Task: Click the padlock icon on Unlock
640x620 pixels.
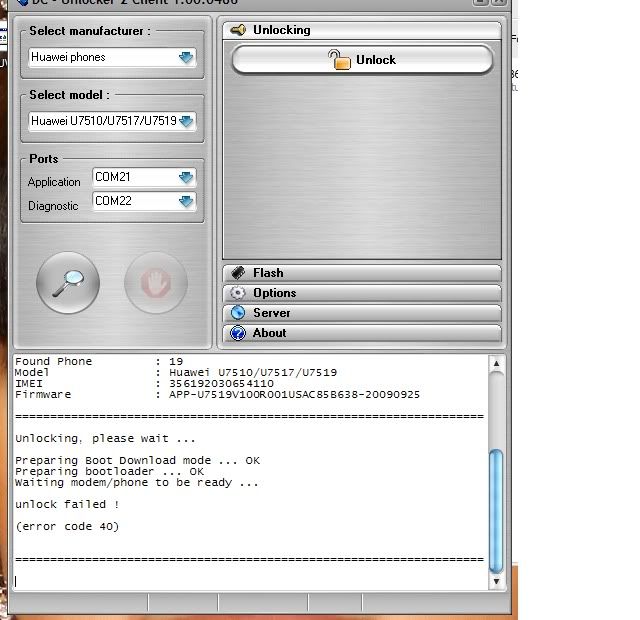Action: pos(340,60)
